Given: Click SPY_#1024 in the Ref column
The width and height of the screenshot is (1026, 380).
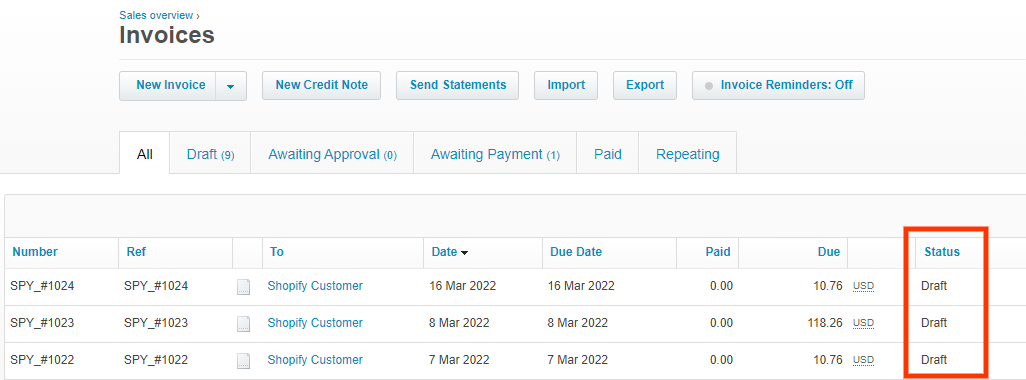Looking at the screenshot, I should pos(156,286).
